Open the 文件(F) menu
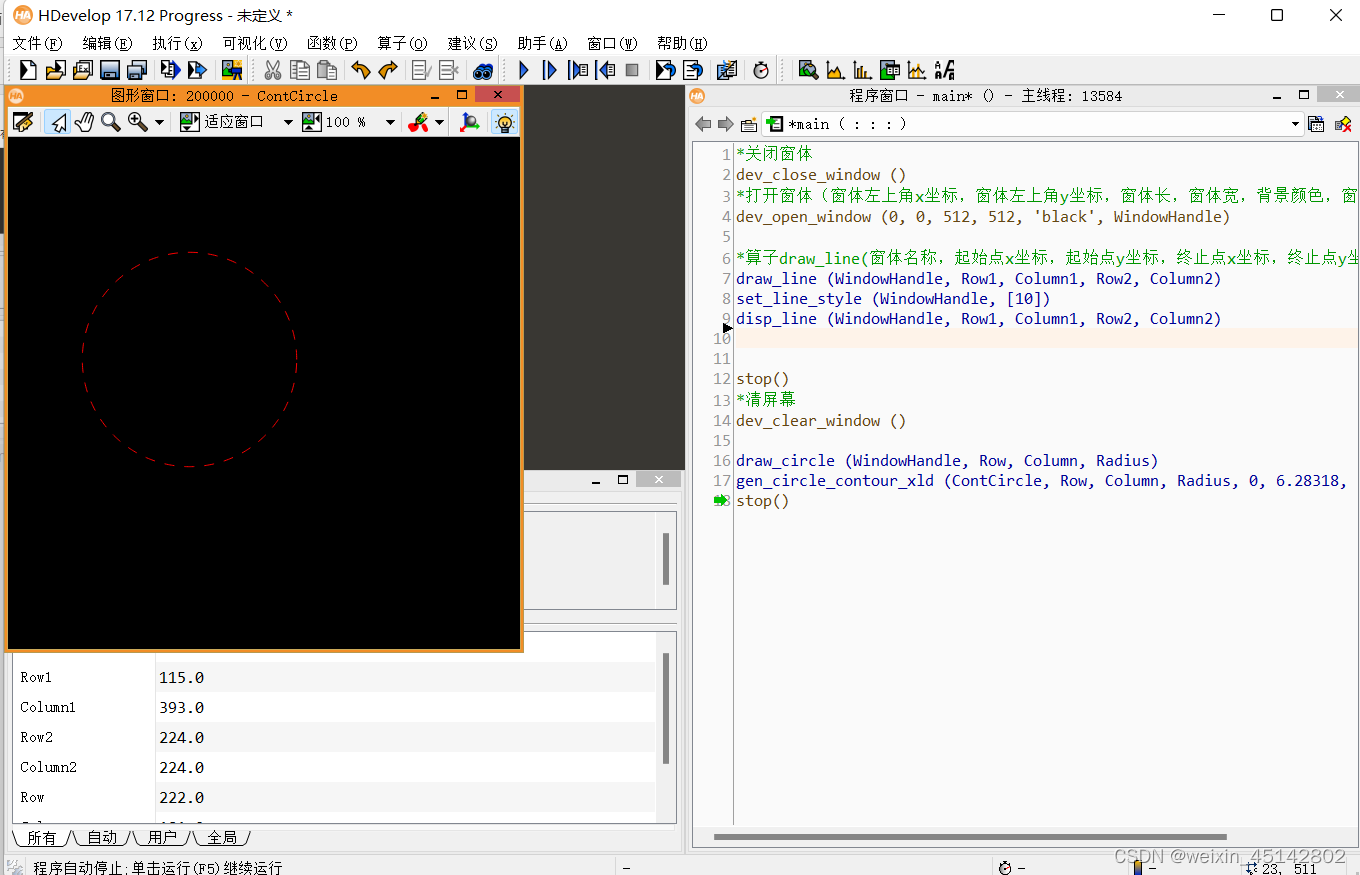Image resolution: width=1360 pixels, height=875 pixels. (x=37, y=43)
